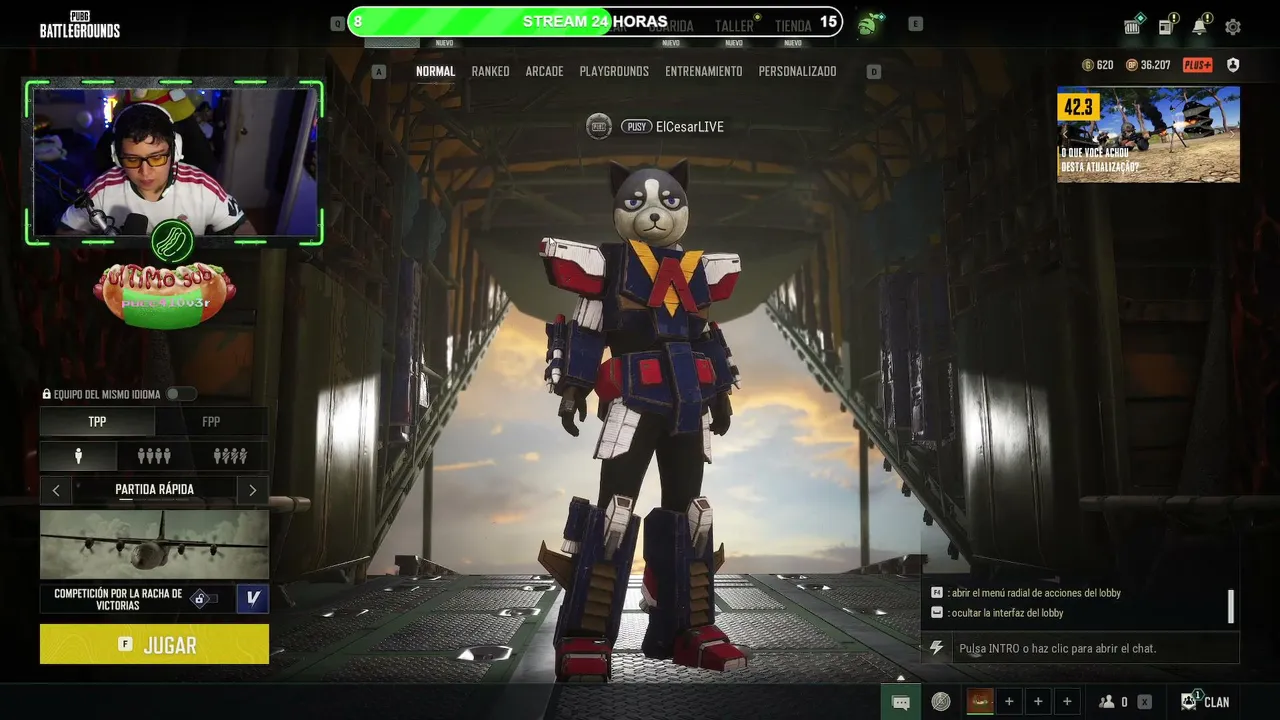This screenshot has width=1280, height=720.
Task: Open the green sprout event icon
Action: 868,23
